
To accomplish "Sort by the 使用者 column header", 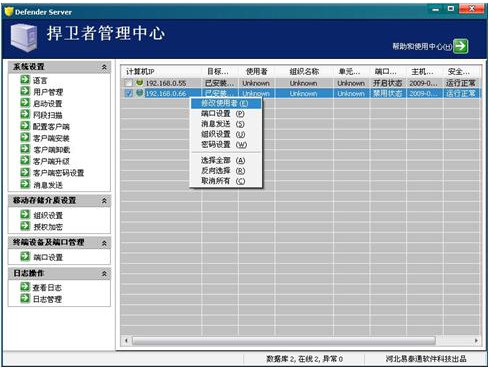I will 257,71.
